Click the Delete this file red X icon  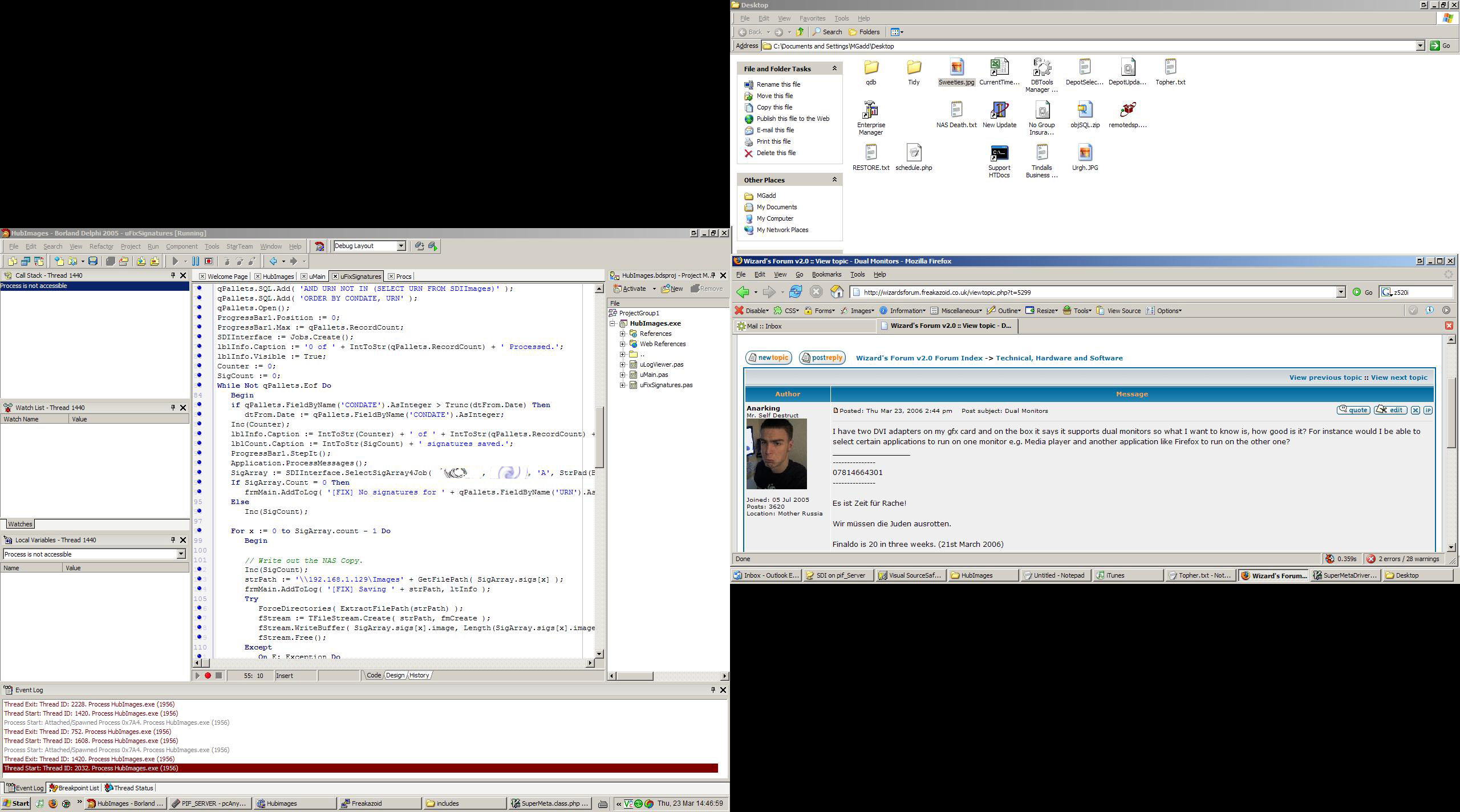749,153
